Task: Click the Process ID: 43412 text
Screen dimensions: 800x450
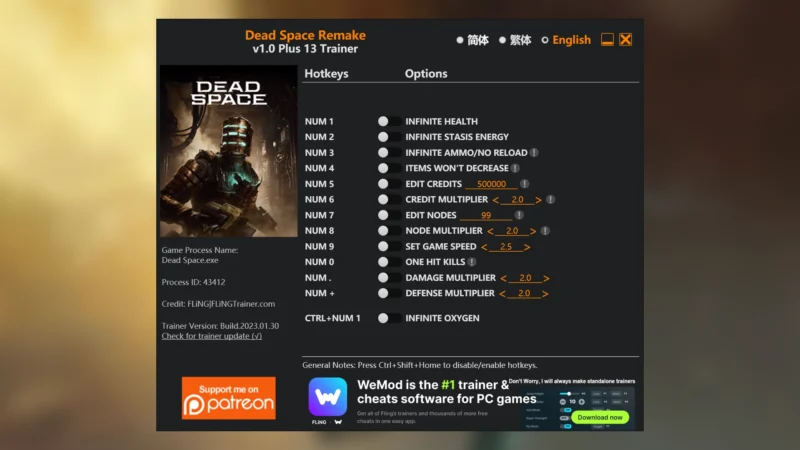Action: (193, 282)
